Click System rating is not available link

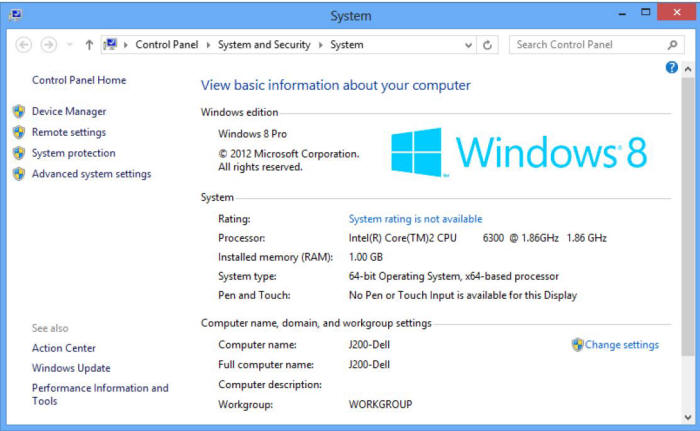[x=415, y=219]
